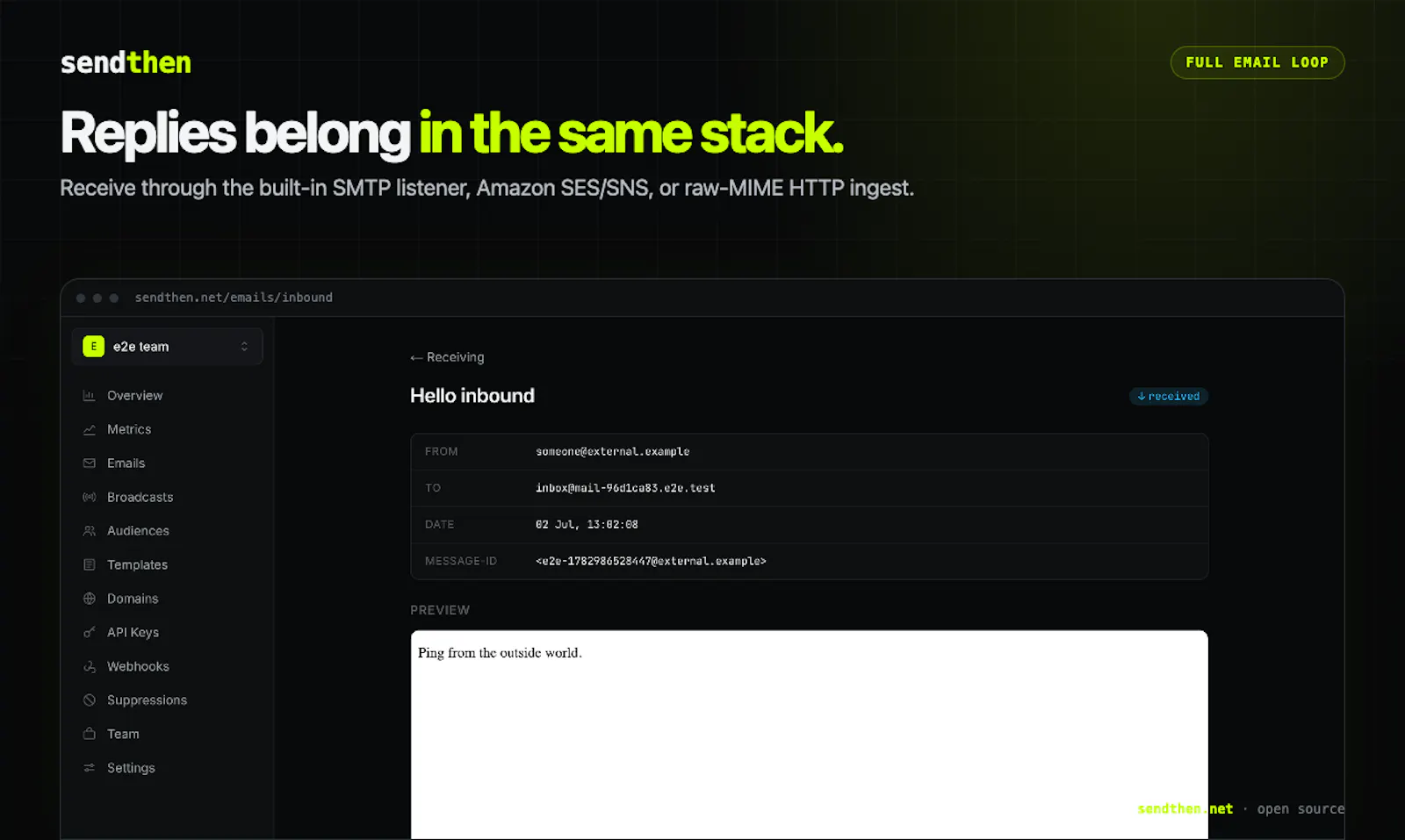Viewport: 1405px width, 840px height.
Task: Click preview text Ping from the outside world
Action: point(500,653)
